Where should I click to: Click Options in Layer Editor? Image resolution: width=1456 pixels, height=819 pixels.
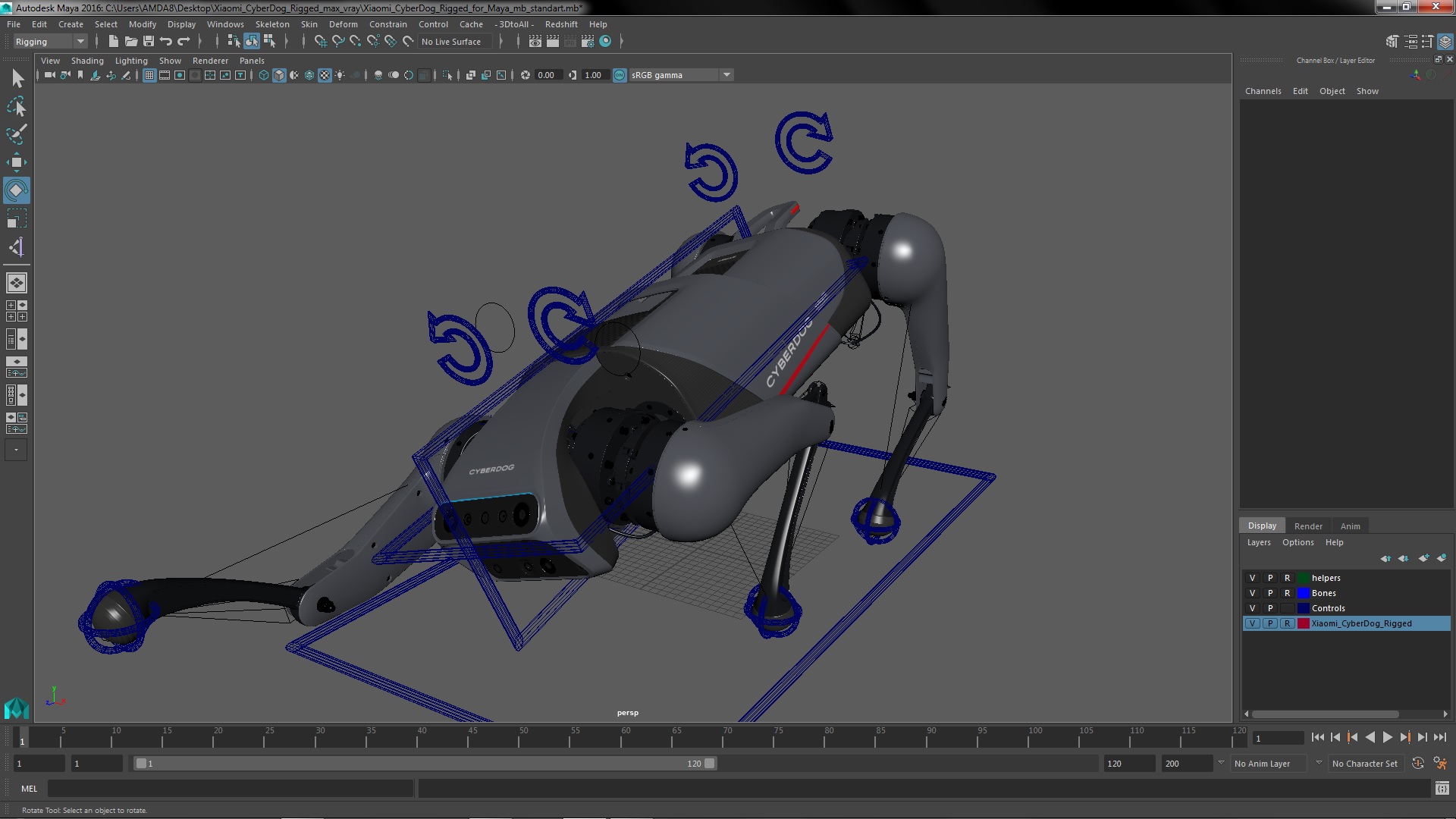point(1298,542)
